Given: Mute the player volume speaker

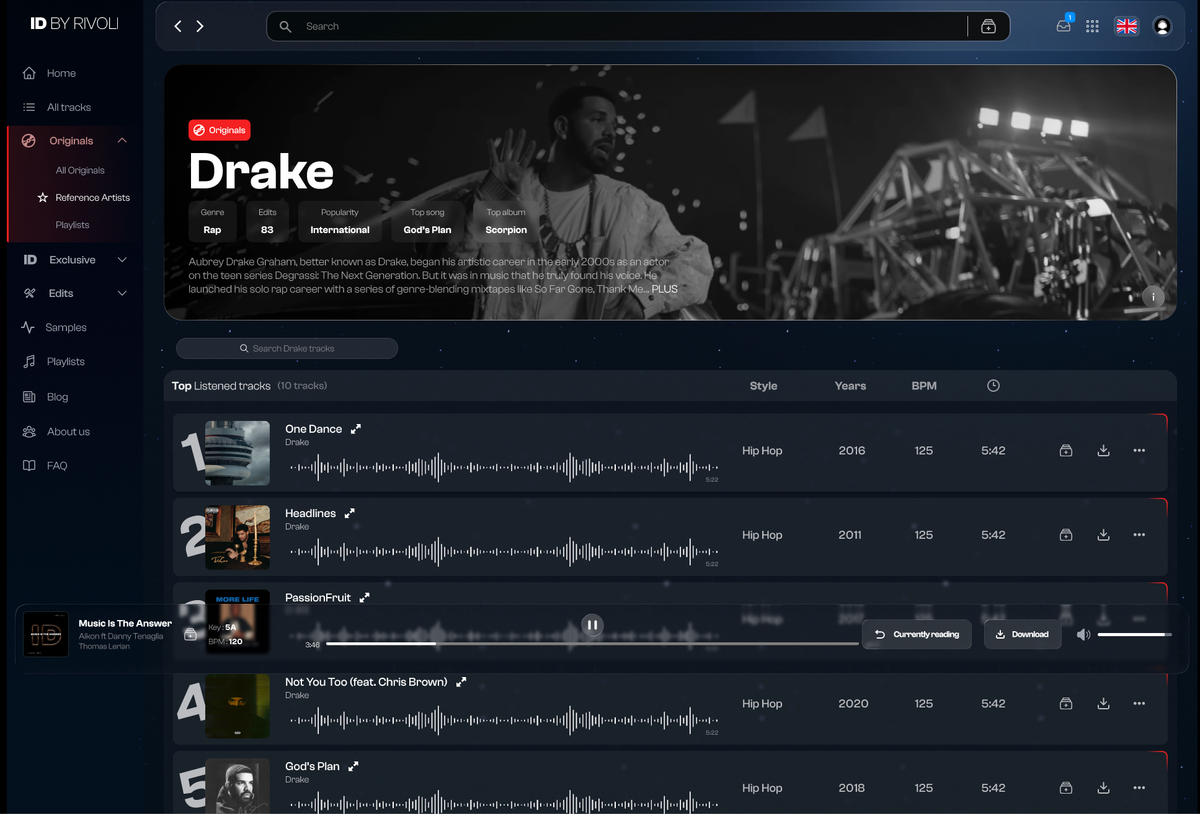Looking at the screenshot, I should [1083, 635].
